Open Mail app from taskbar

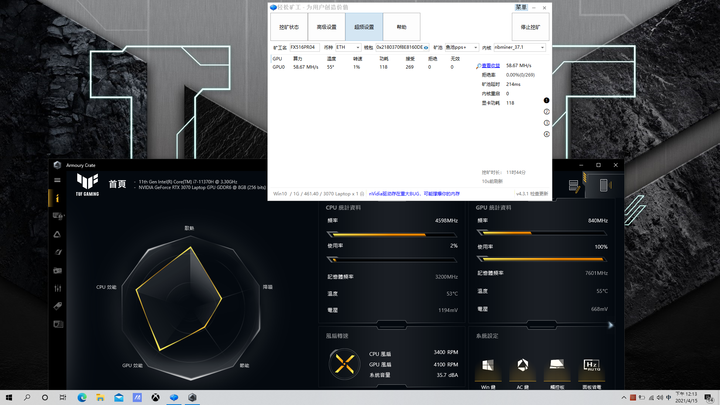pos(119,398)
